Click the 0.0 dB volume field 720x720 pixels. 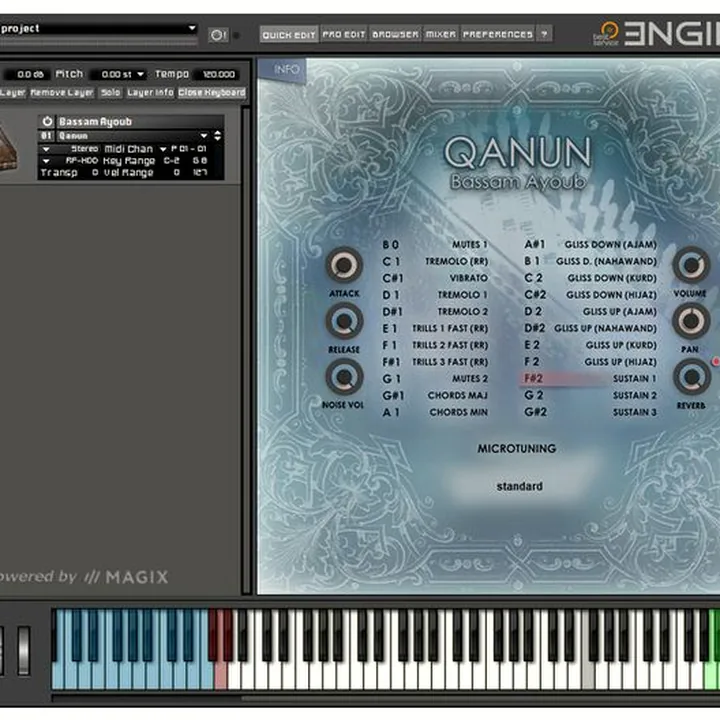tap(26, 74)
